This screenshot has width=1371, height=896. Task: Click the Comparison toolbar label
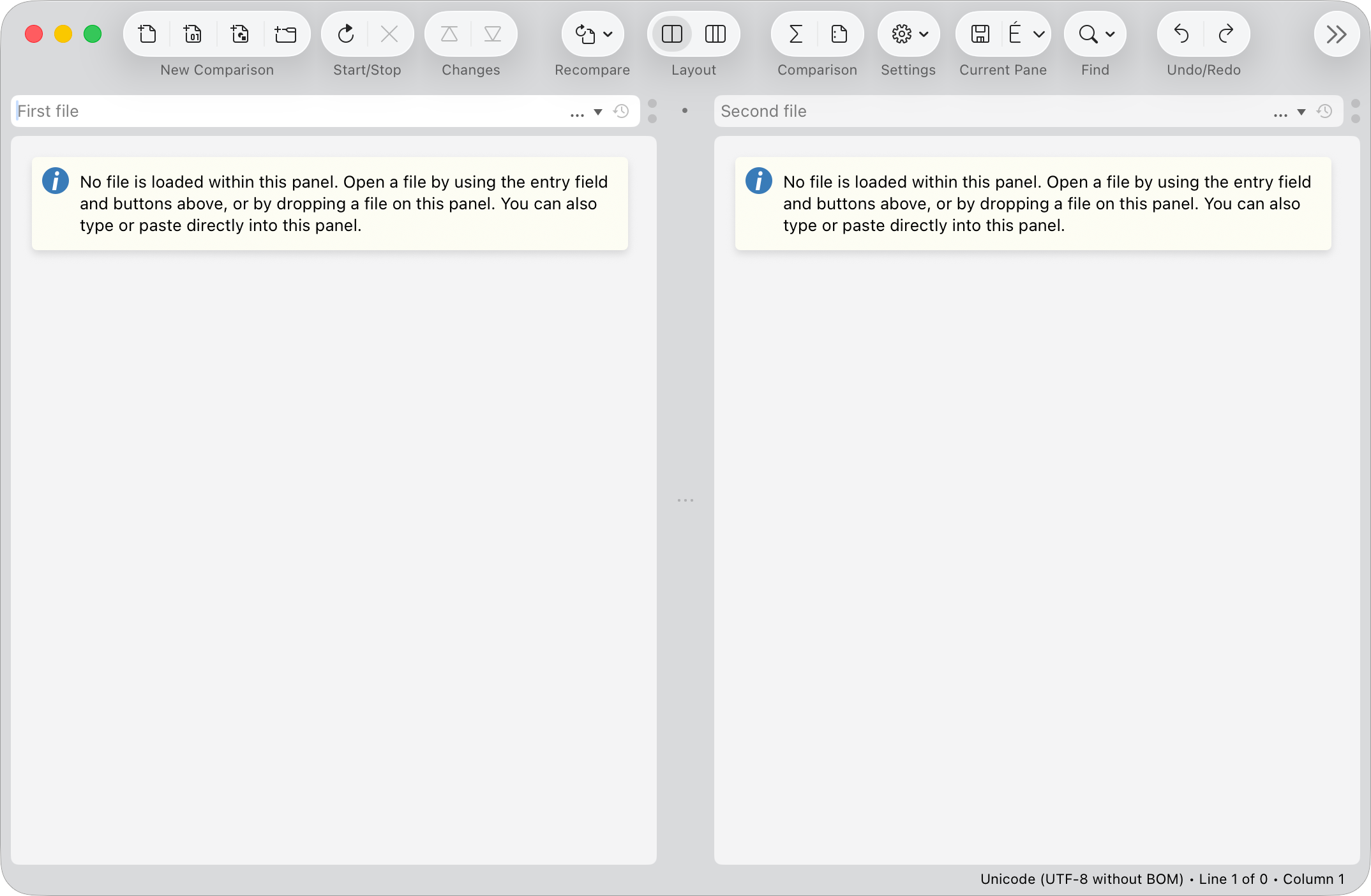(x=818, y=70)
